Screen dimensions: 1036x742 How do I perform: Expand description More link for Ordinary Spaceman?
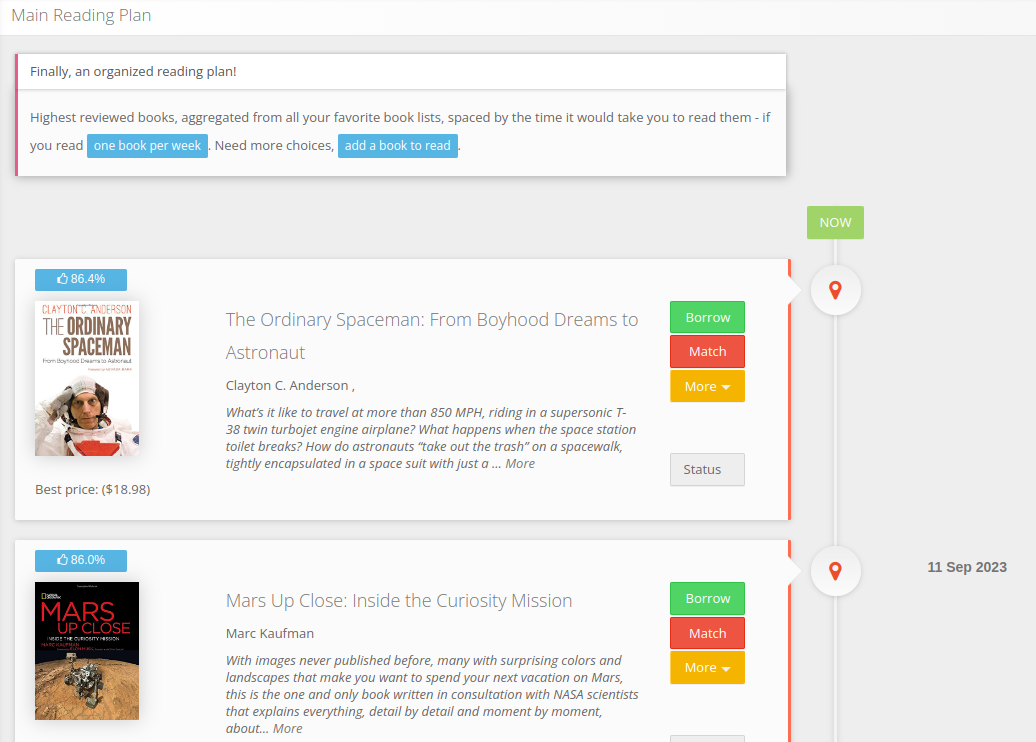[x=520, y=464]
